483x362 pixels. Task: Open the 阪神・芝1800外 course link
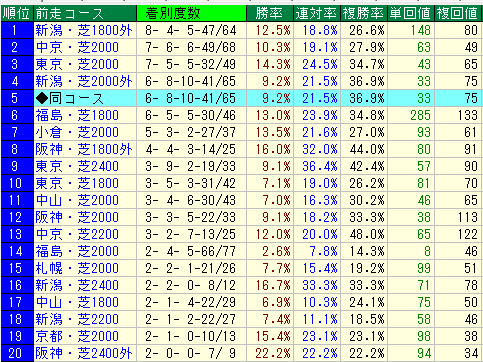click(84, 150)
